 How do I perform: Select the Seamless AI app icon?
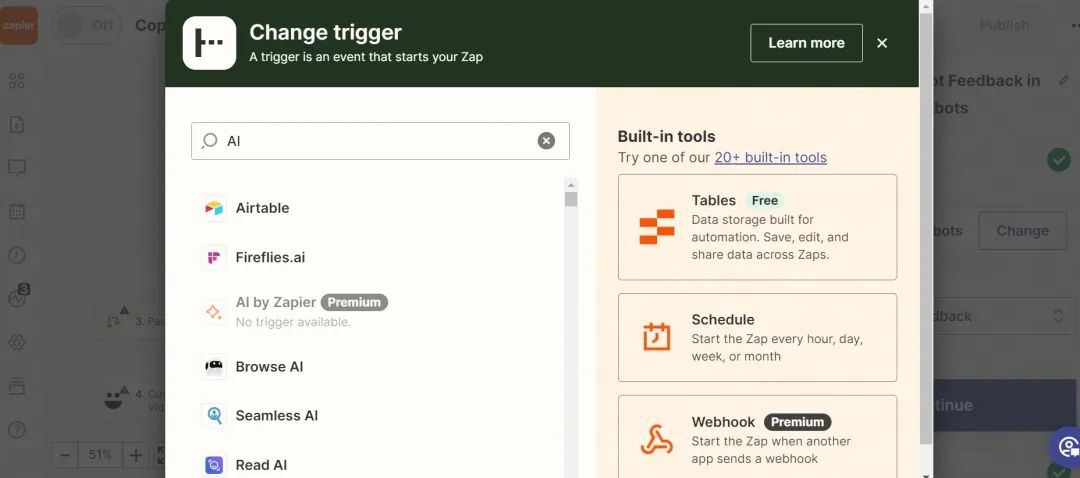pyautogui.click(x=214, y=416)
